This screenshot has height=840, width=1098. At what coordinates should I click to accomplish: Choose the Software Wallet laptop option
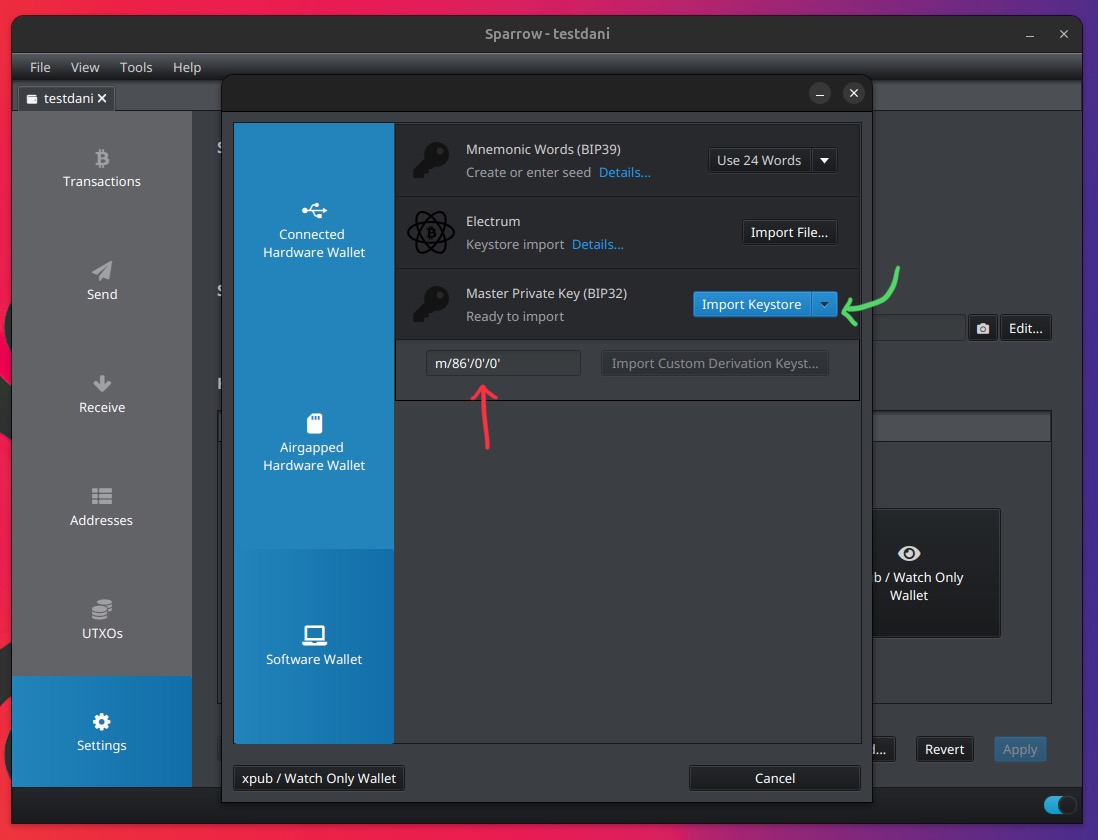[314, 645]
